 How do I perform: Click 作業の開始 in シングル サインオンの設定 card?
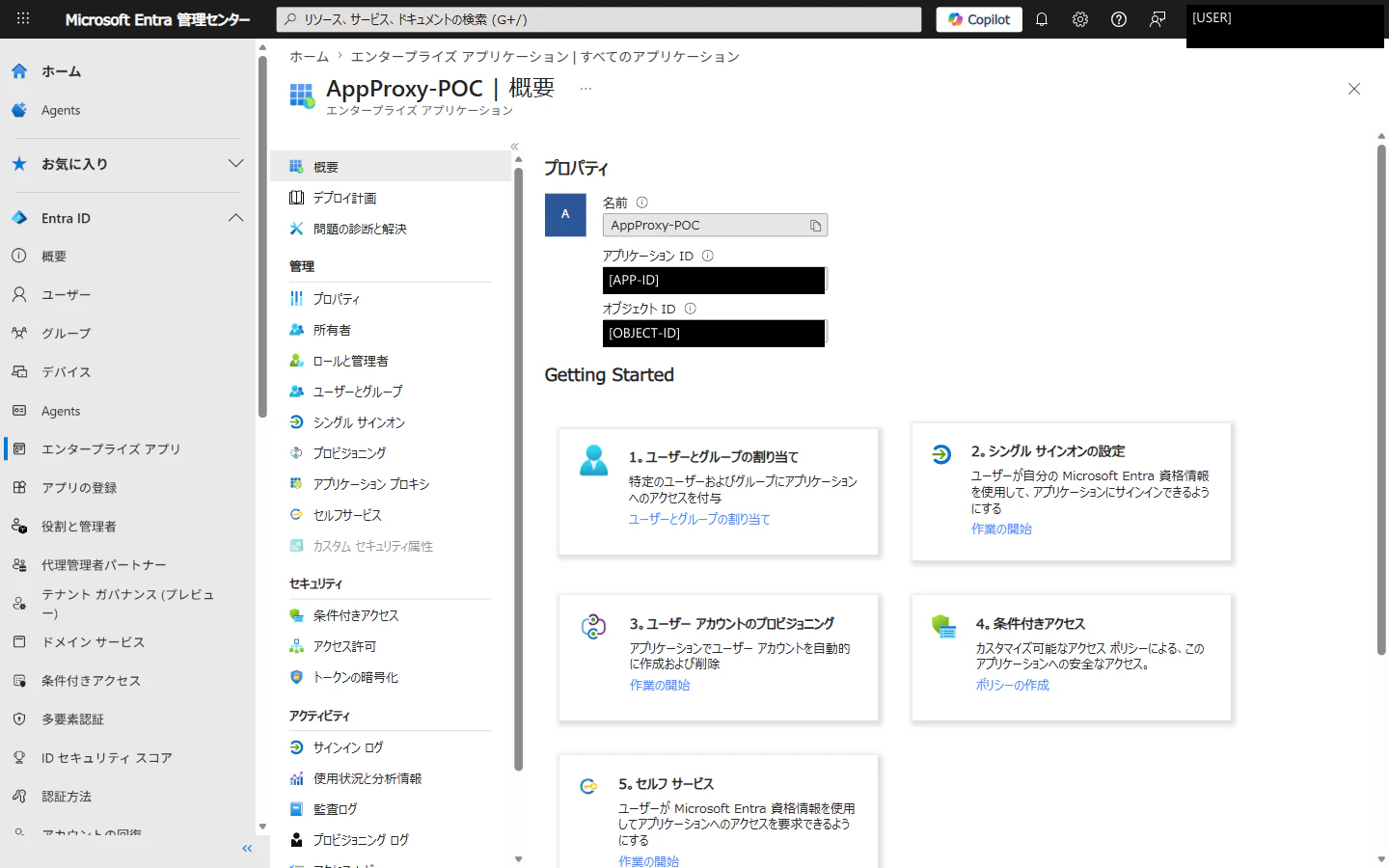1001,529
